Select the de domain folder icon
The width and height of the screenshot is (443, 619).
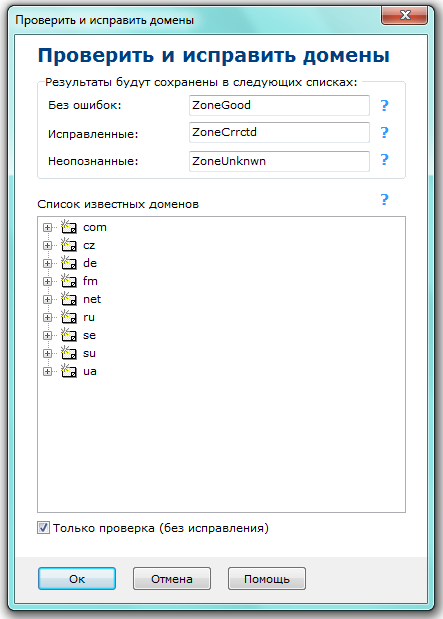click(69, 263)
